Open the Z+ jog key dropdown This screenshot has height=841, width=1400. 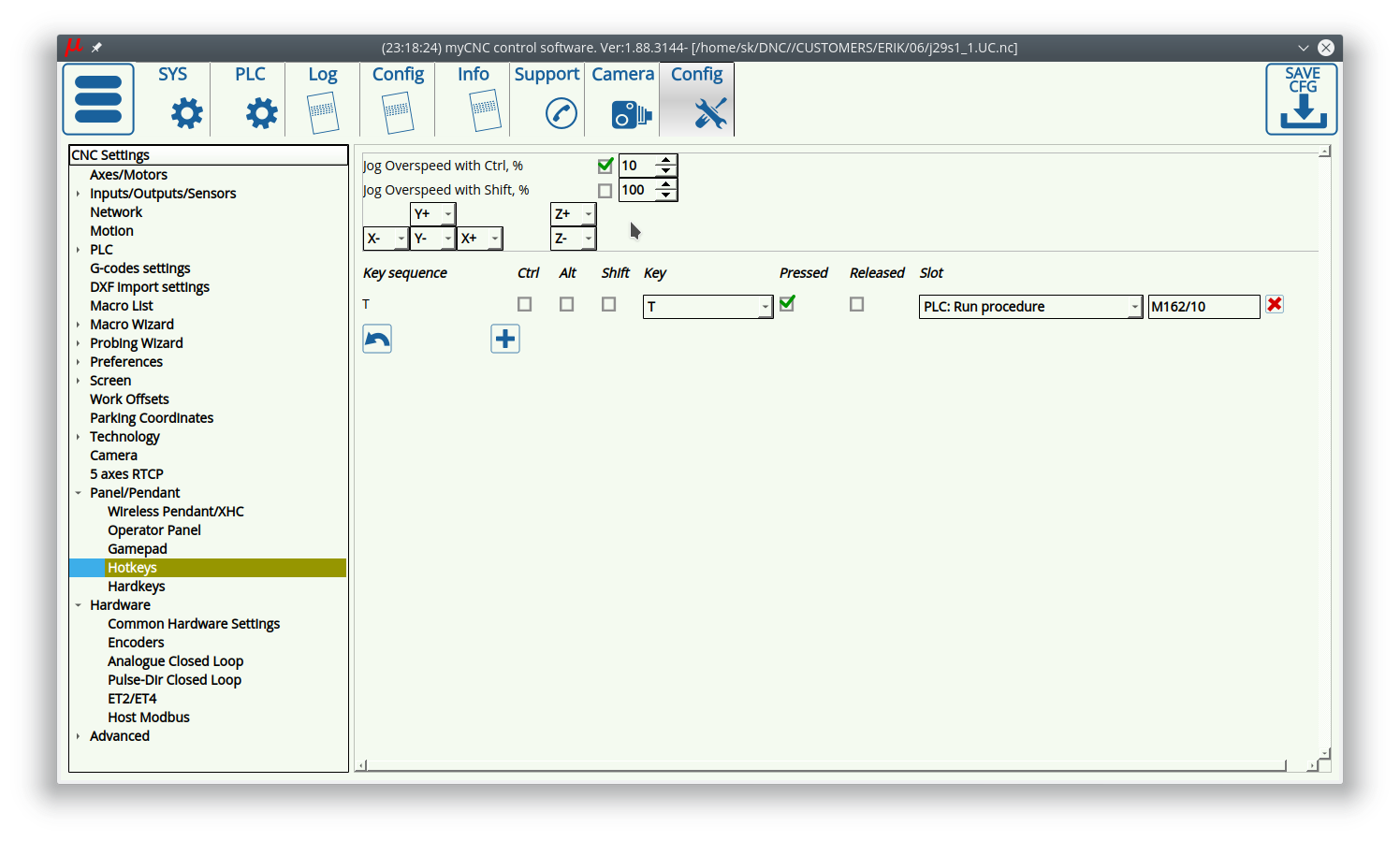pos(574,214)
